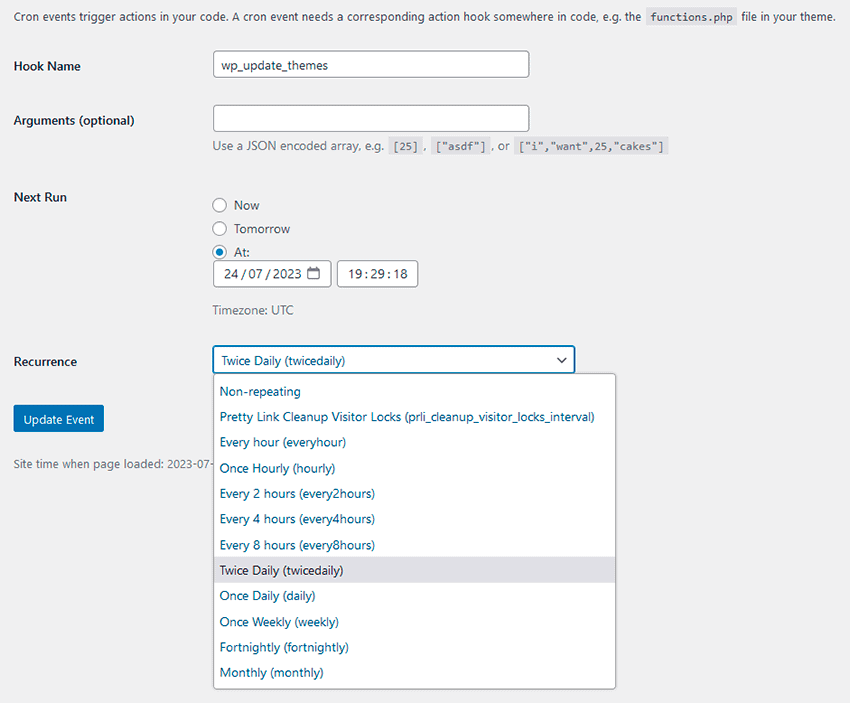
Task: Choose Monthly (monthly) option
Action: coord(414,673)
